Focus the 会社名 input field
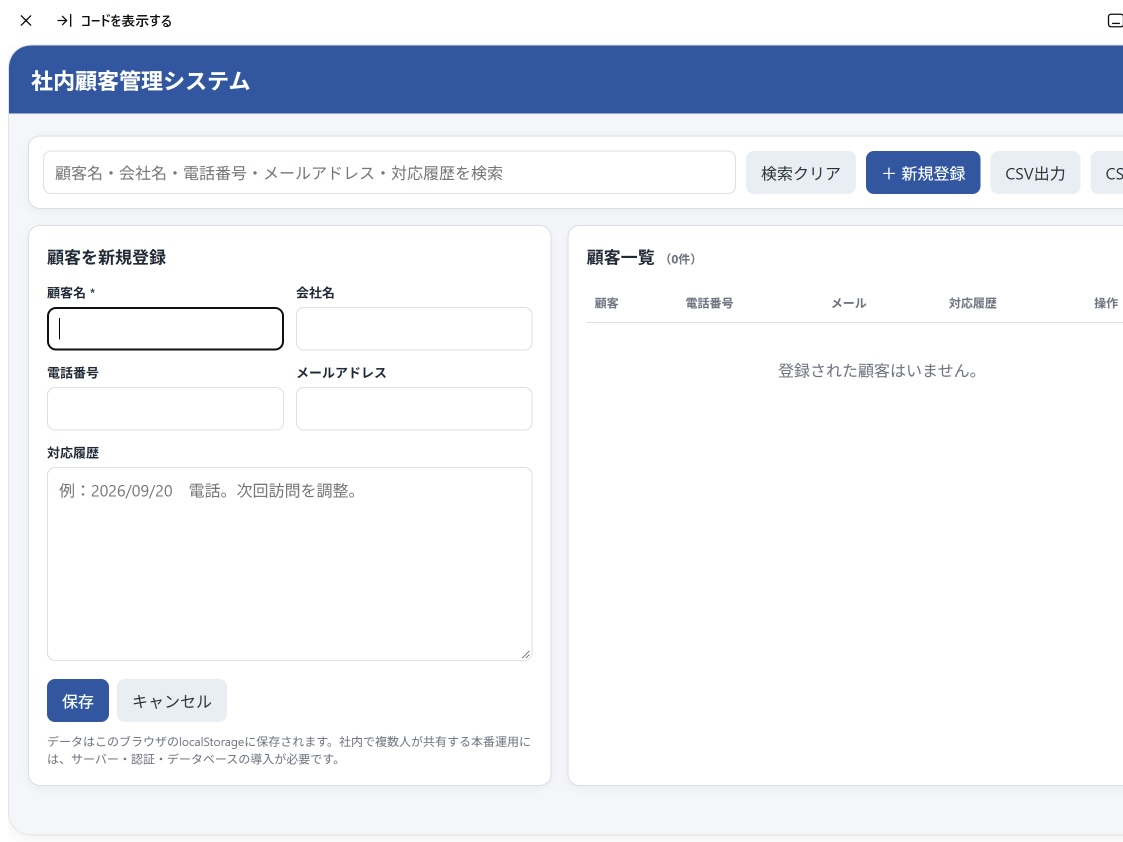The image size is (1123, 842). [x=414, y=329]
